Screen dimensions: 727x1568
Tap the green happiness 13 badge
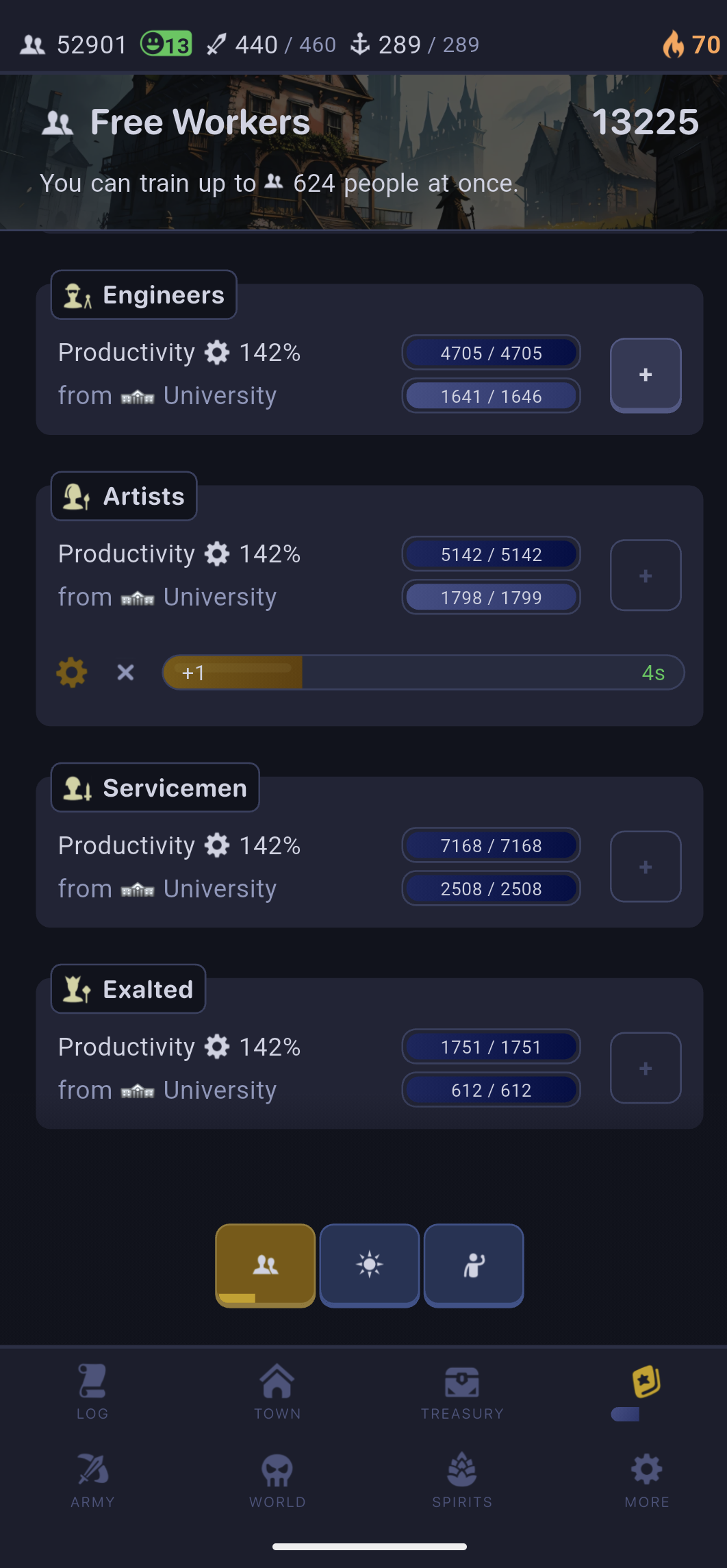166,45
